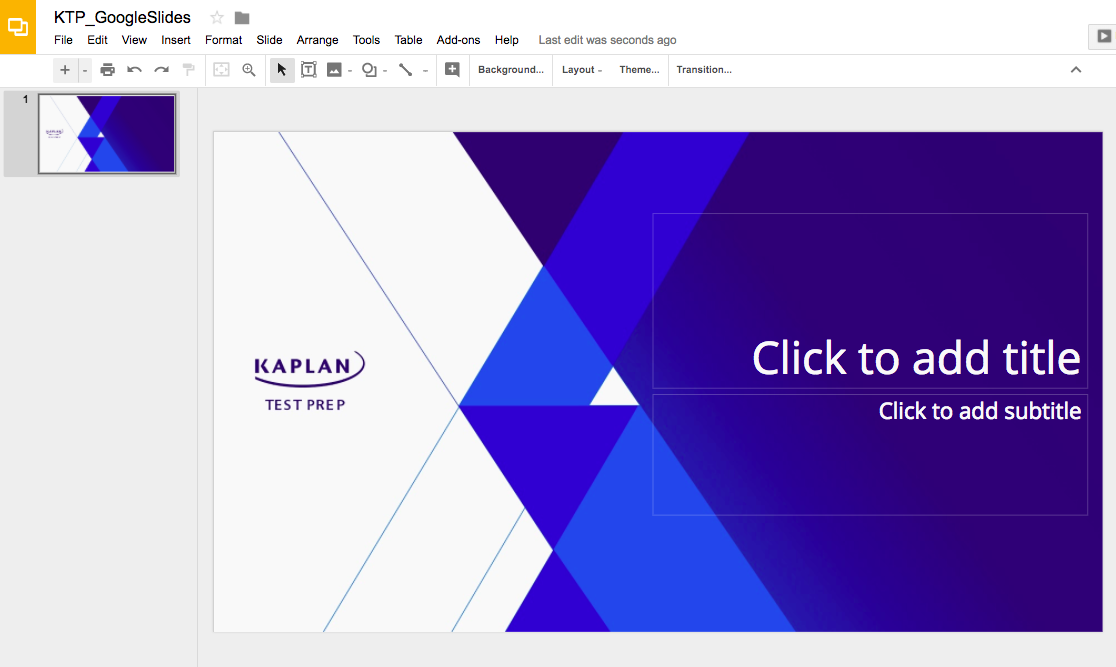Screen dimensions: 1116x667
Task: Open the Arrange menu
Action: click(317, 40)
